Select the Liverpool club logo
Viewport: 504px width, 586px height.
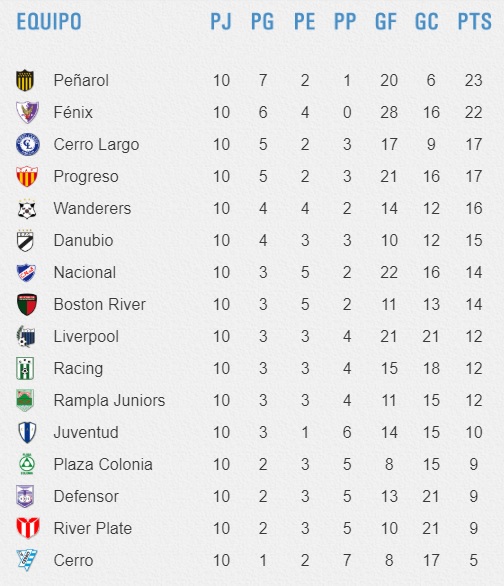(26, 336)
